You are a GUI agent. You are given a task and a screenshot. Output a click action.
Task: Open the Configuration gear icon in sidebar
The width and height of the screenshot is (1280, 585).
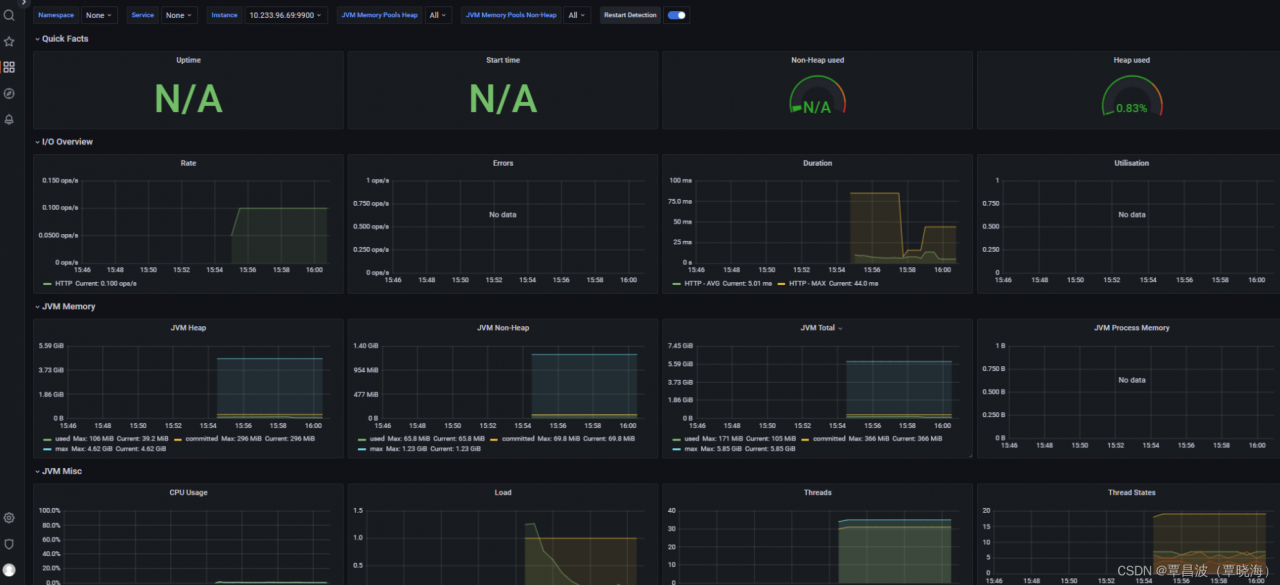[x=9, y=518]
